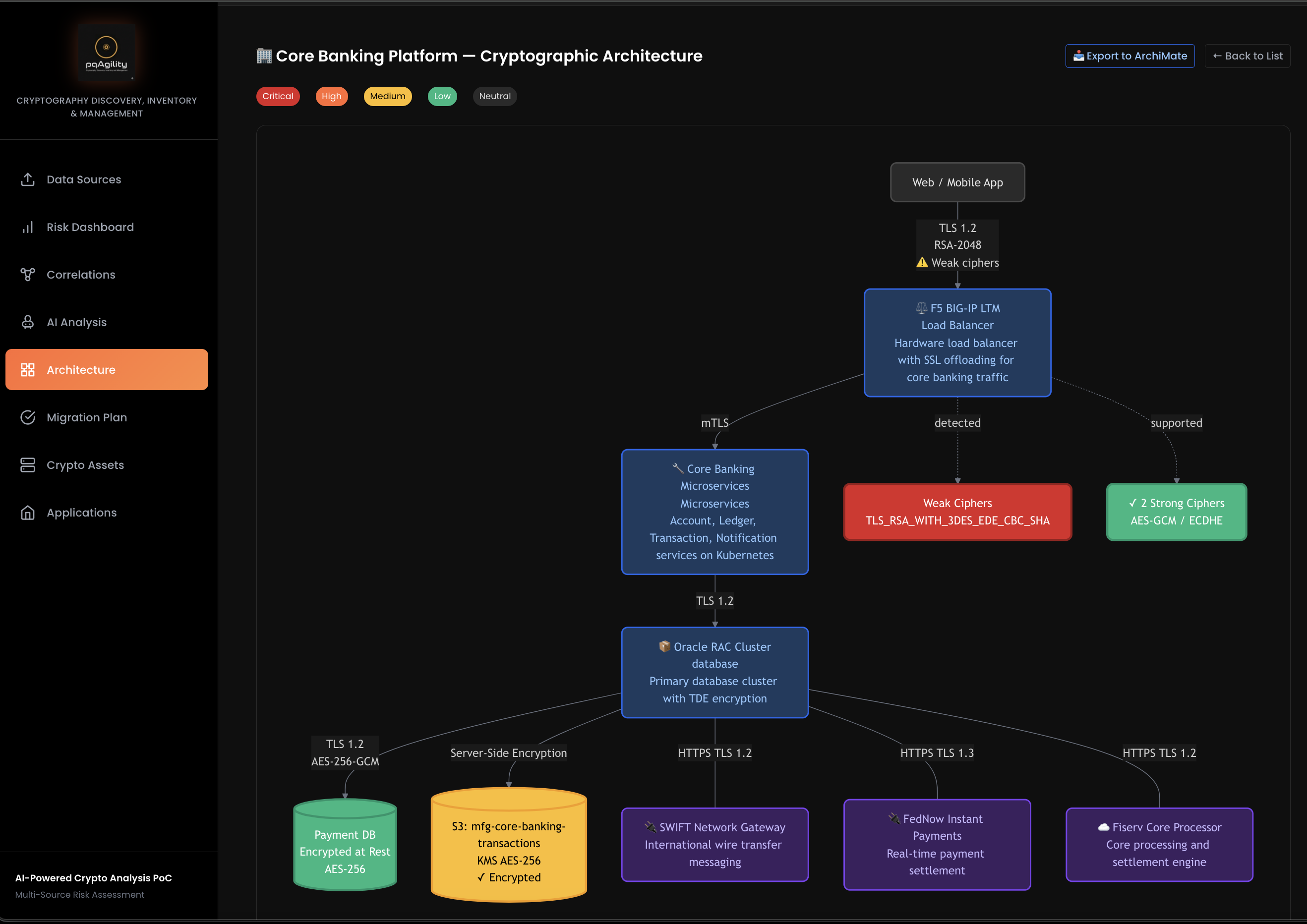Open Crypto Assets via the server icon
The width and height of the screenshot is (1307, 924).
pos(28,465)
